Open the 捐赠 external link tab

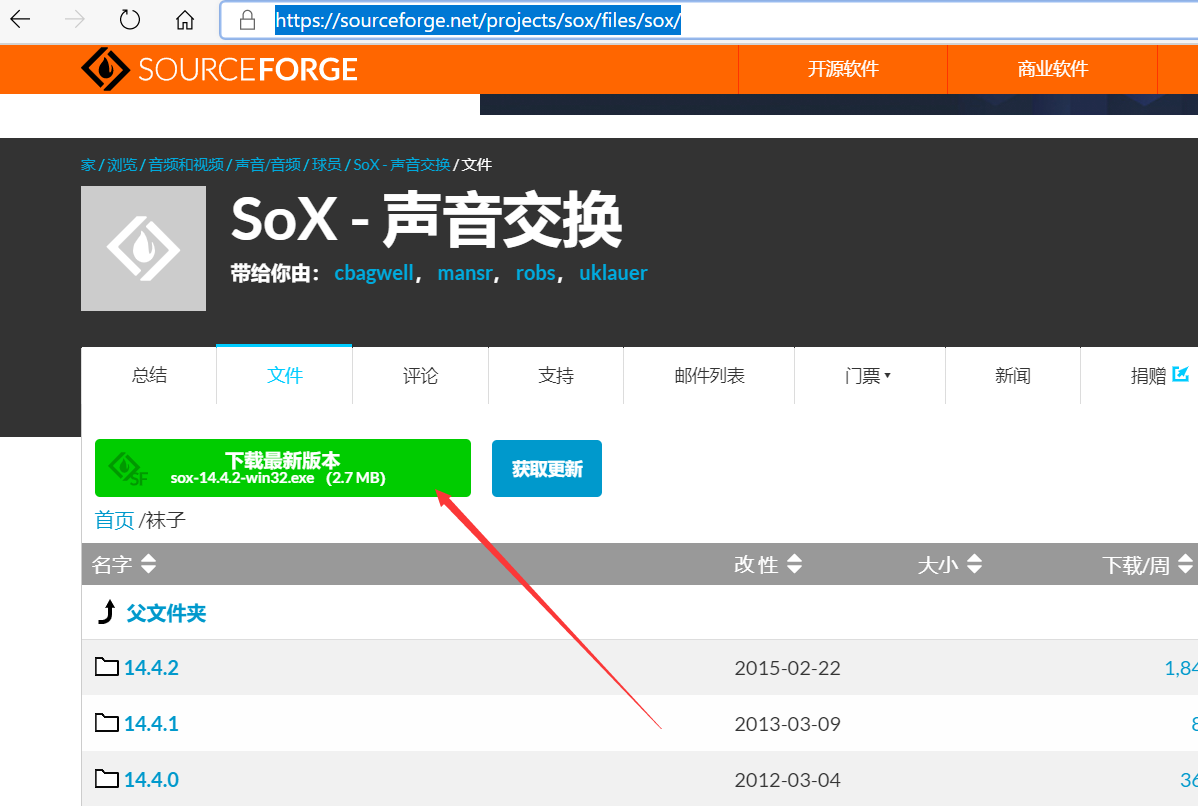click(1159, 375)
